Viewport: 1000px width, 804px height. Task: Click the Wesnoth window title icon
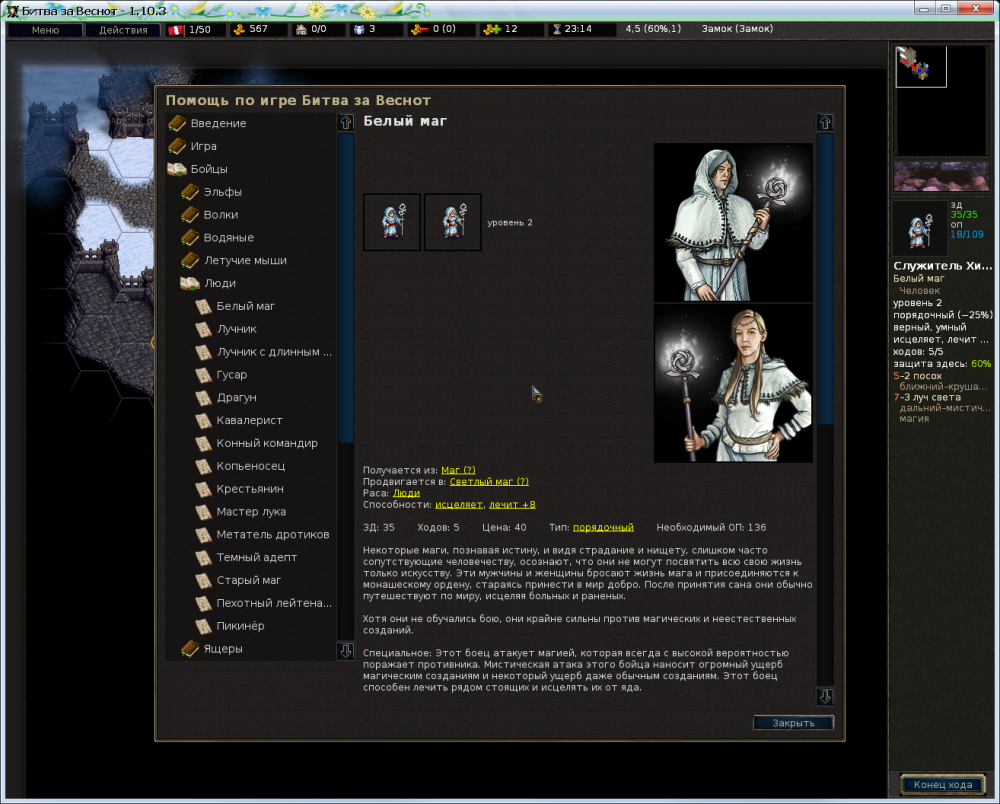(x=11, y=11)
